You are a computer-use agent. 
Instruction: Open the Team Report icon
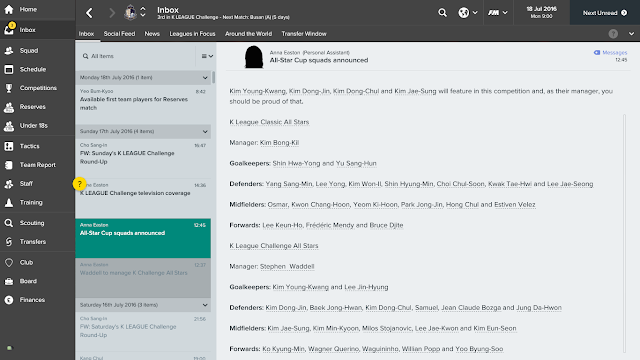[9, 165]
